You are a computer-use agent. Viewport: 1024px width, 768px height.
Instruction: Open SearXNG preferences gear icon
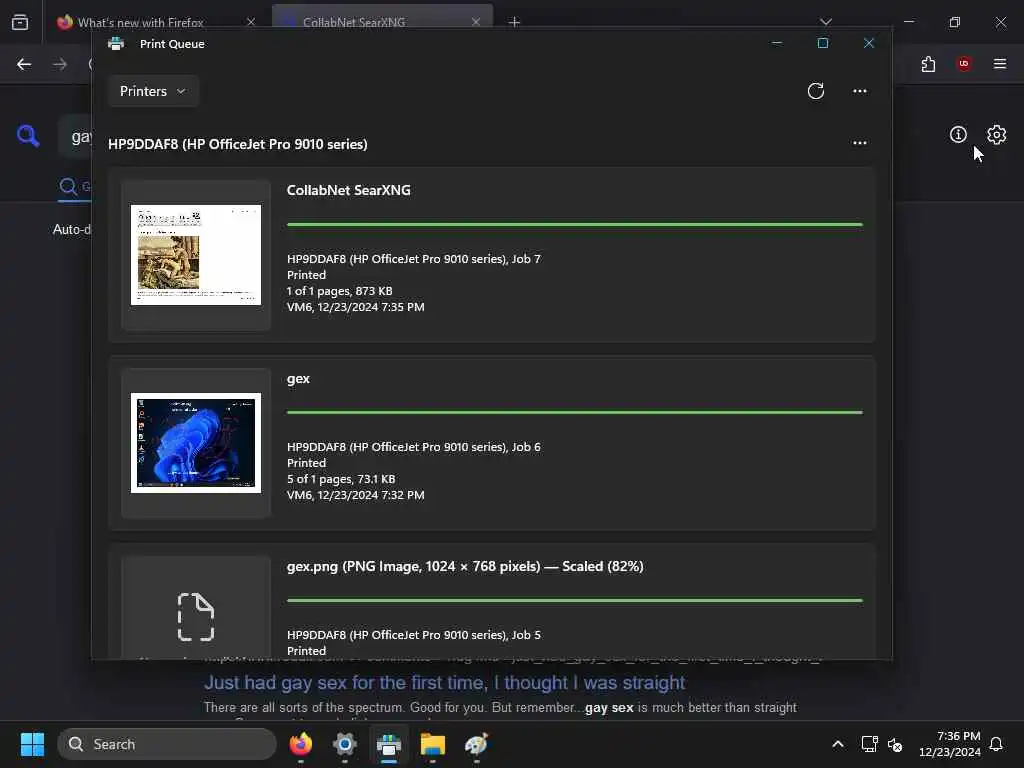996,135
